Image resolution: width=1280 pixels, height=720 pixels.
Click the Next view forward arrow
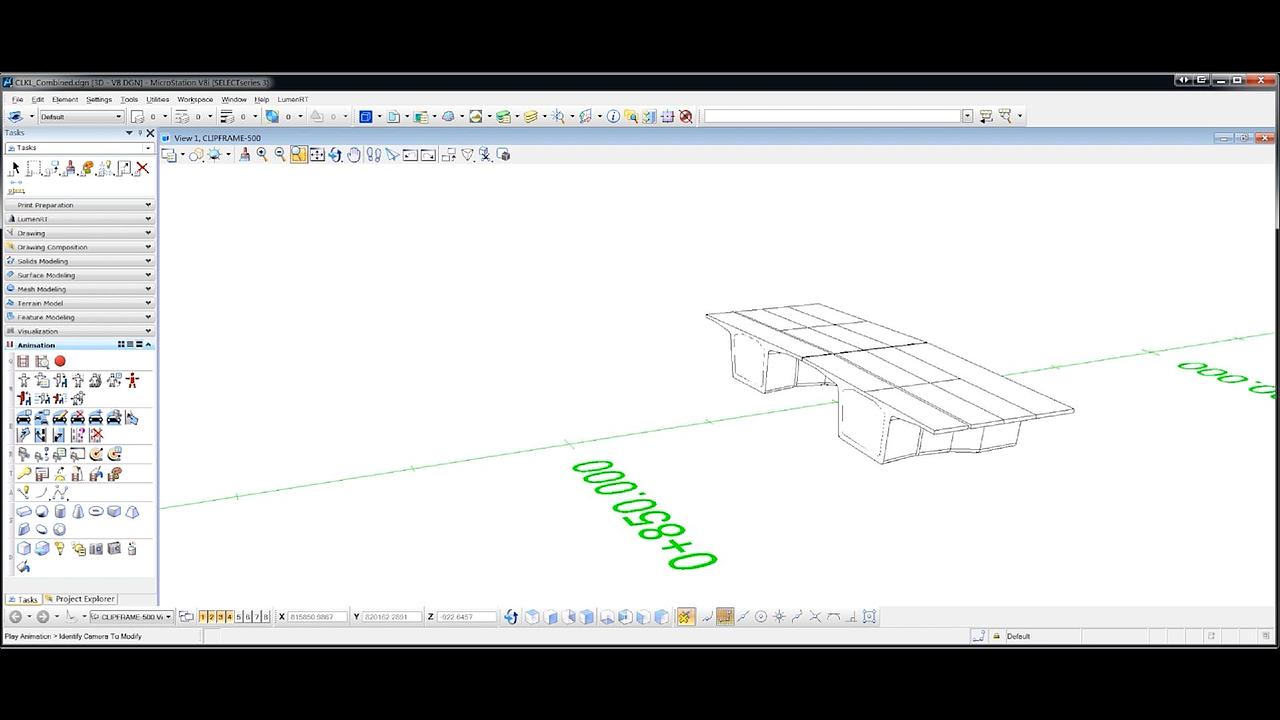(42, 617)
